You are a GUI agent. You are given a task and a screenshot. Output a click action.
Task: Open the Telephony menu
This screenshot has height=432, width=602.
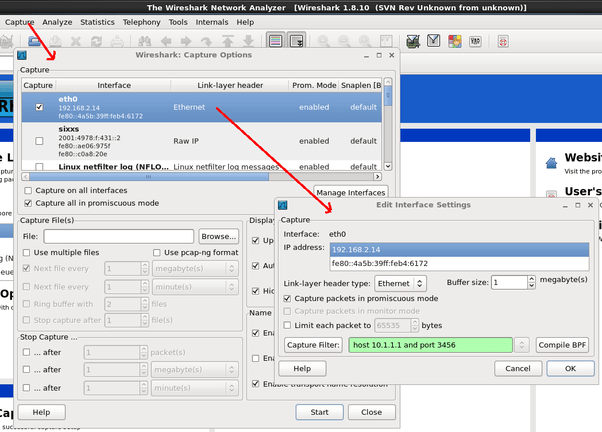pos(141,22)
